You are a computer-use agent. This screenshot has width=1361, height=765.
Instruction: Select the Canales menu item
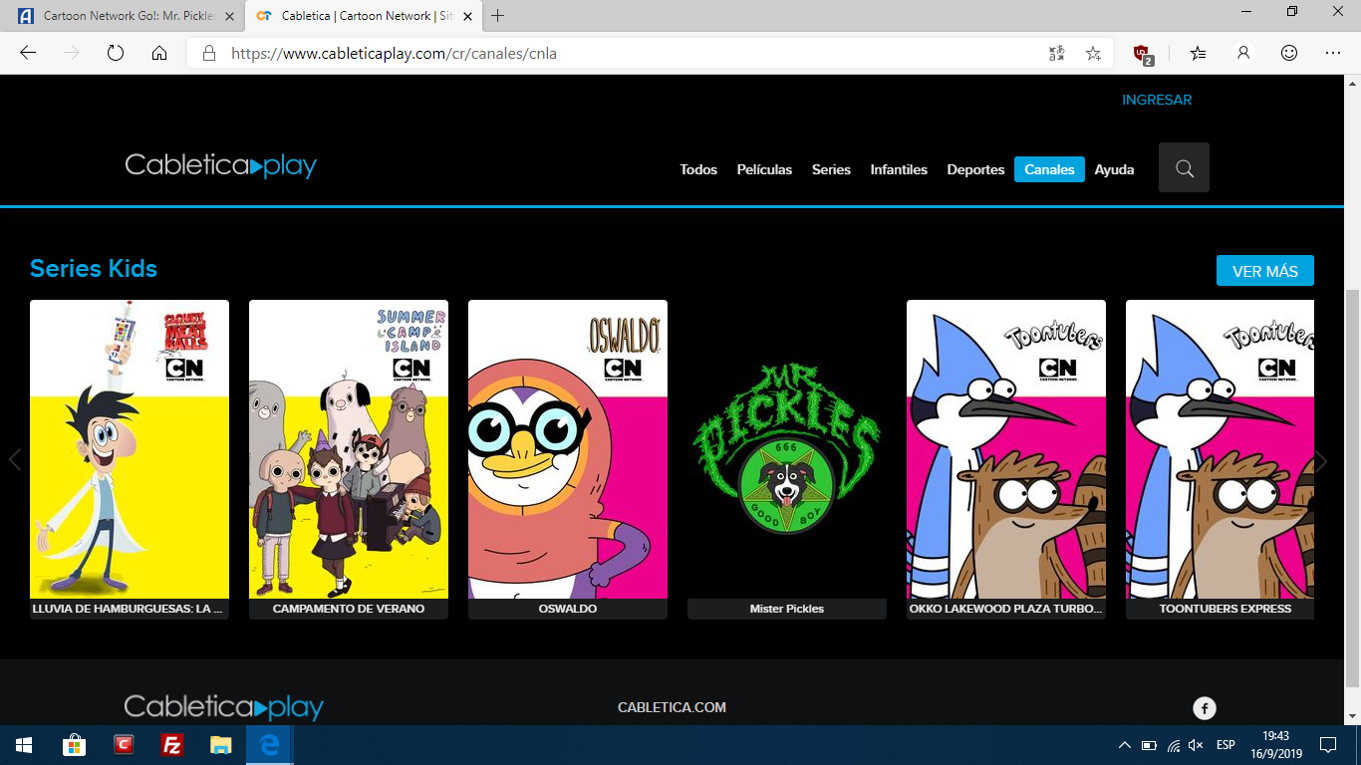pyautogui.click(x=1049, y=170)
